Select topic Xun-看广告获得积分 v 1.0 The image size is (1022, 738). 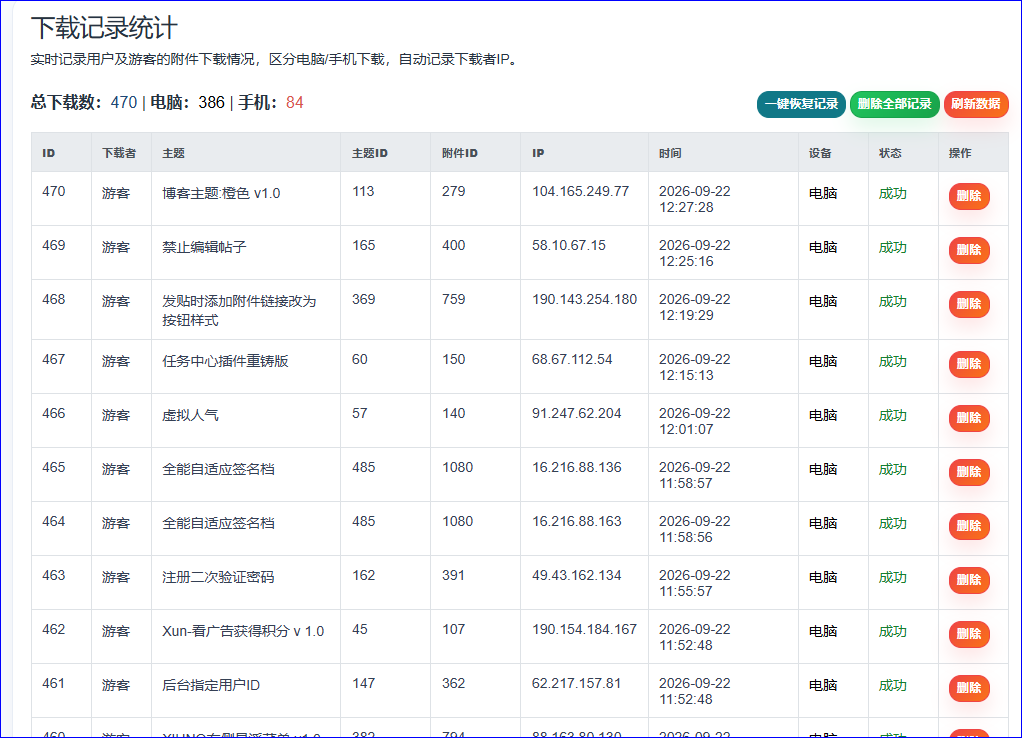point(243,632)
